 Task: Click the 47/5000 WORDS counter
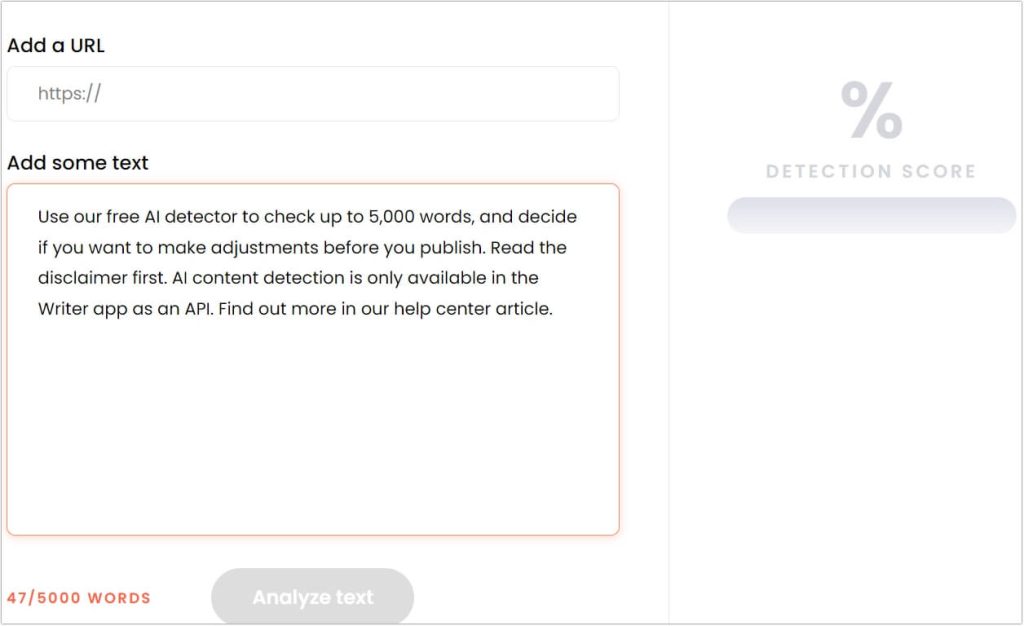[80, 597]
